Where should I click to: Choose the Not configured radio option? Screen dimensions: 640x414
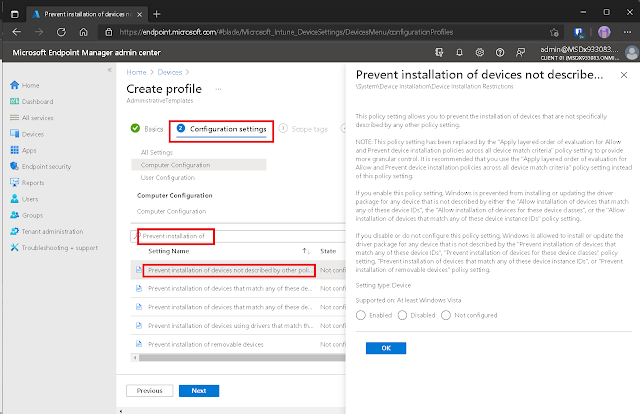[447, 313]
